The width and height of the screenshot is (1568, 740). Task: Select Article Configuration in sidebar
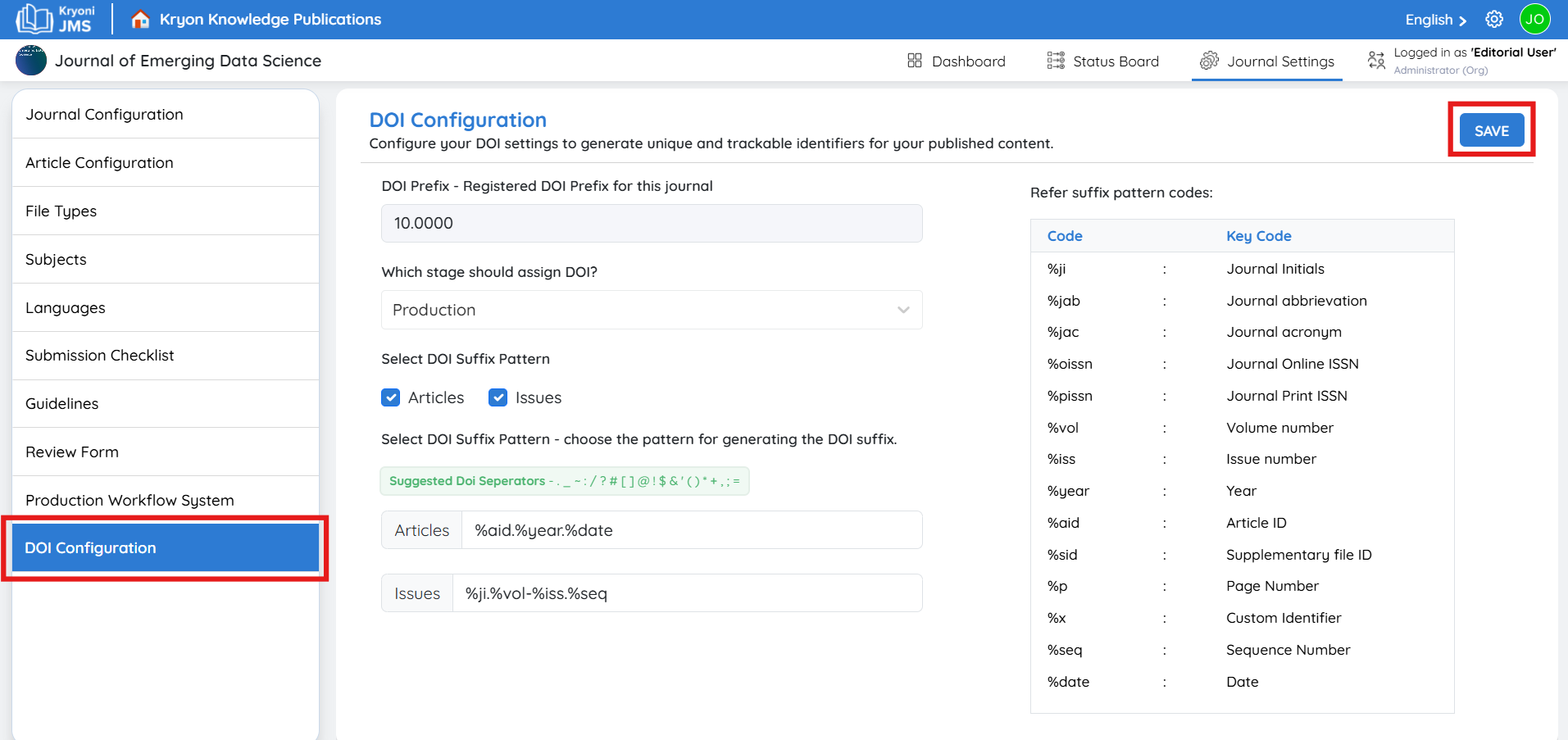point(99,162)
